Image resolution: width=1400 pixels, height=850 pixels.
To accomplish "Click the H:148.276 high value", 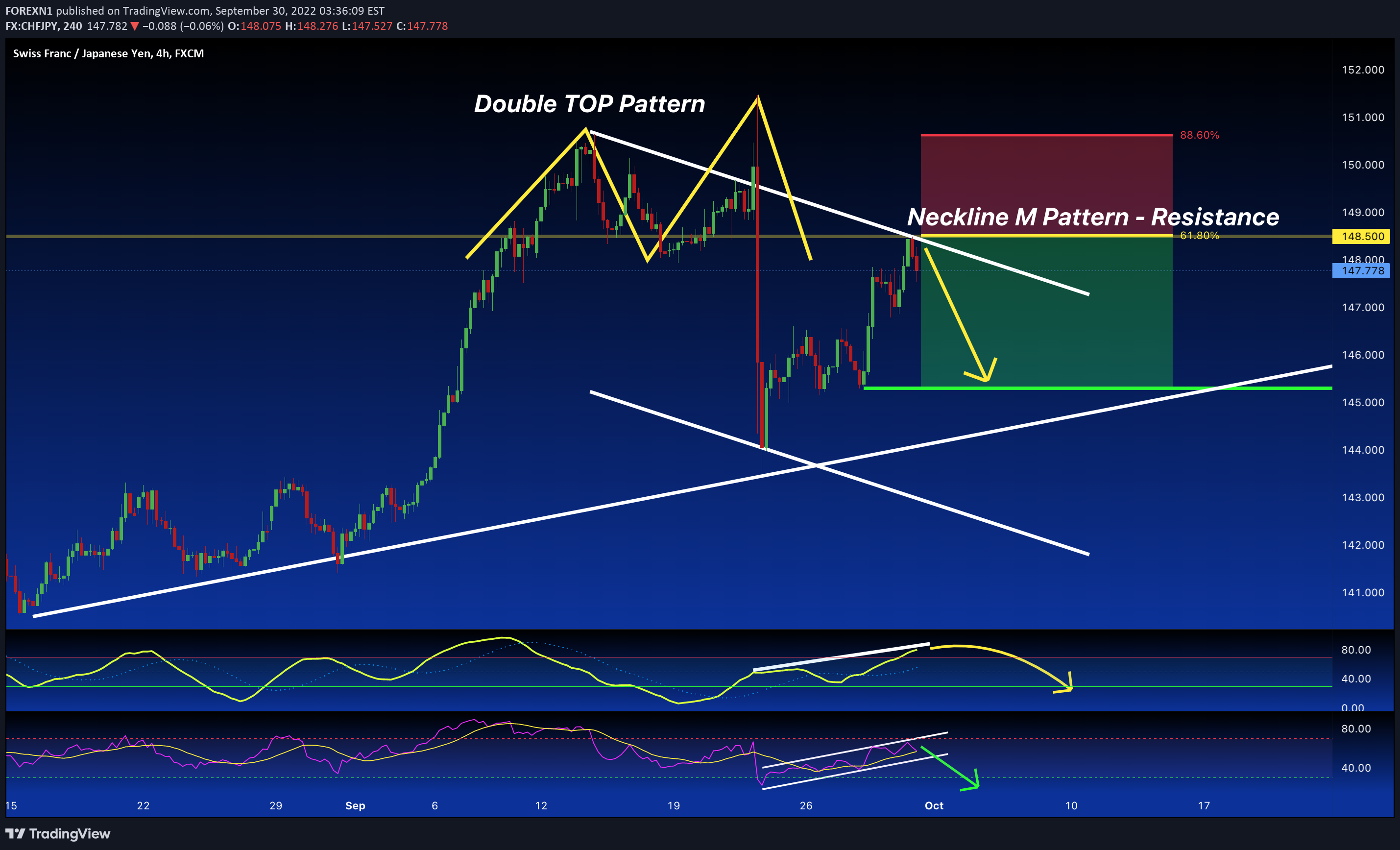I will click(312, 26).
